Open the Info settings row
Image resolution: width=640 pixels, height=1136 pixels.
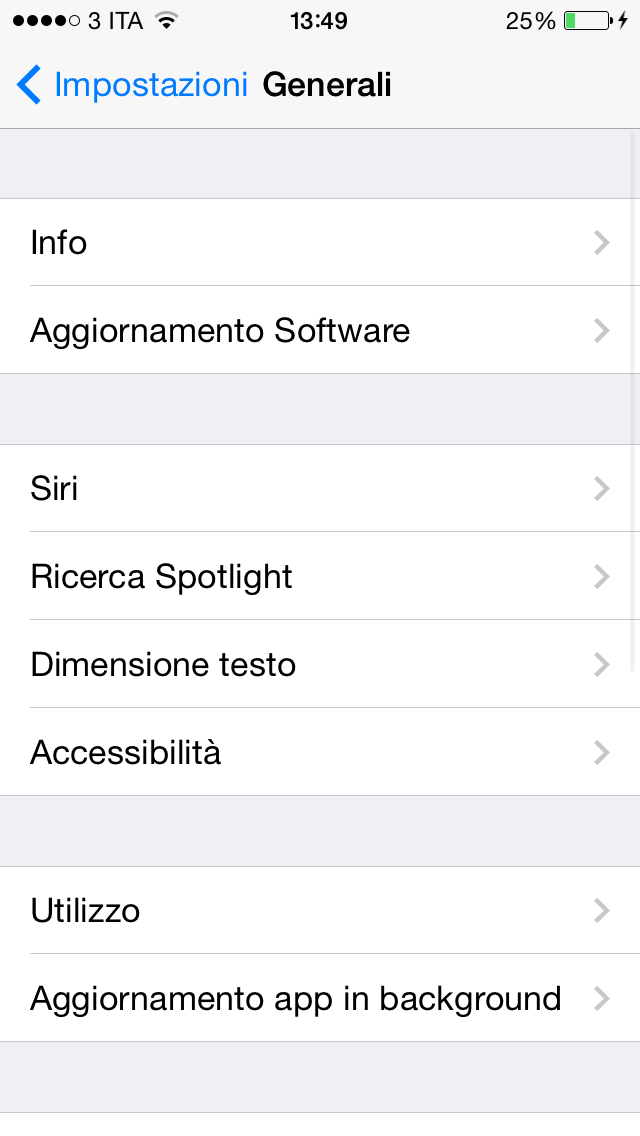pyautogui.click(x=300, y=243)
